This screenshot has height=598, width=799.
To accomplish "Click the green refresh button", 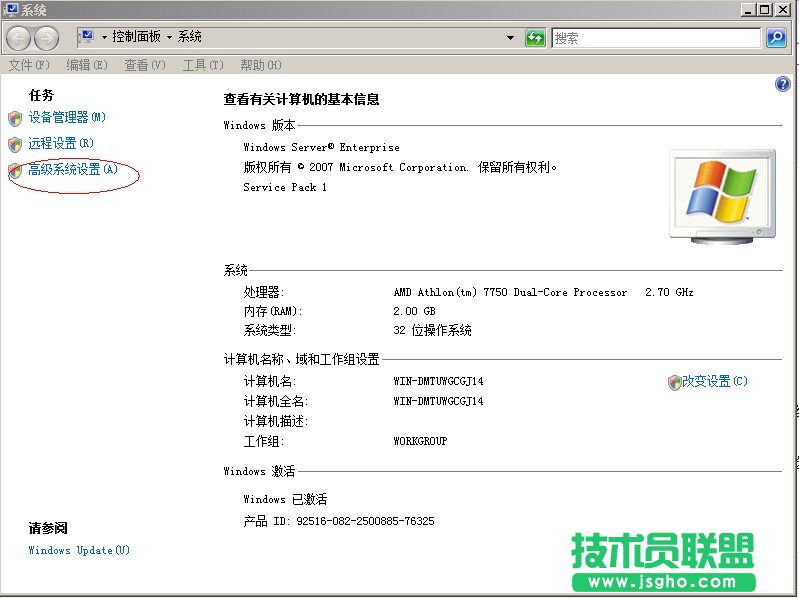I will 535,38.
